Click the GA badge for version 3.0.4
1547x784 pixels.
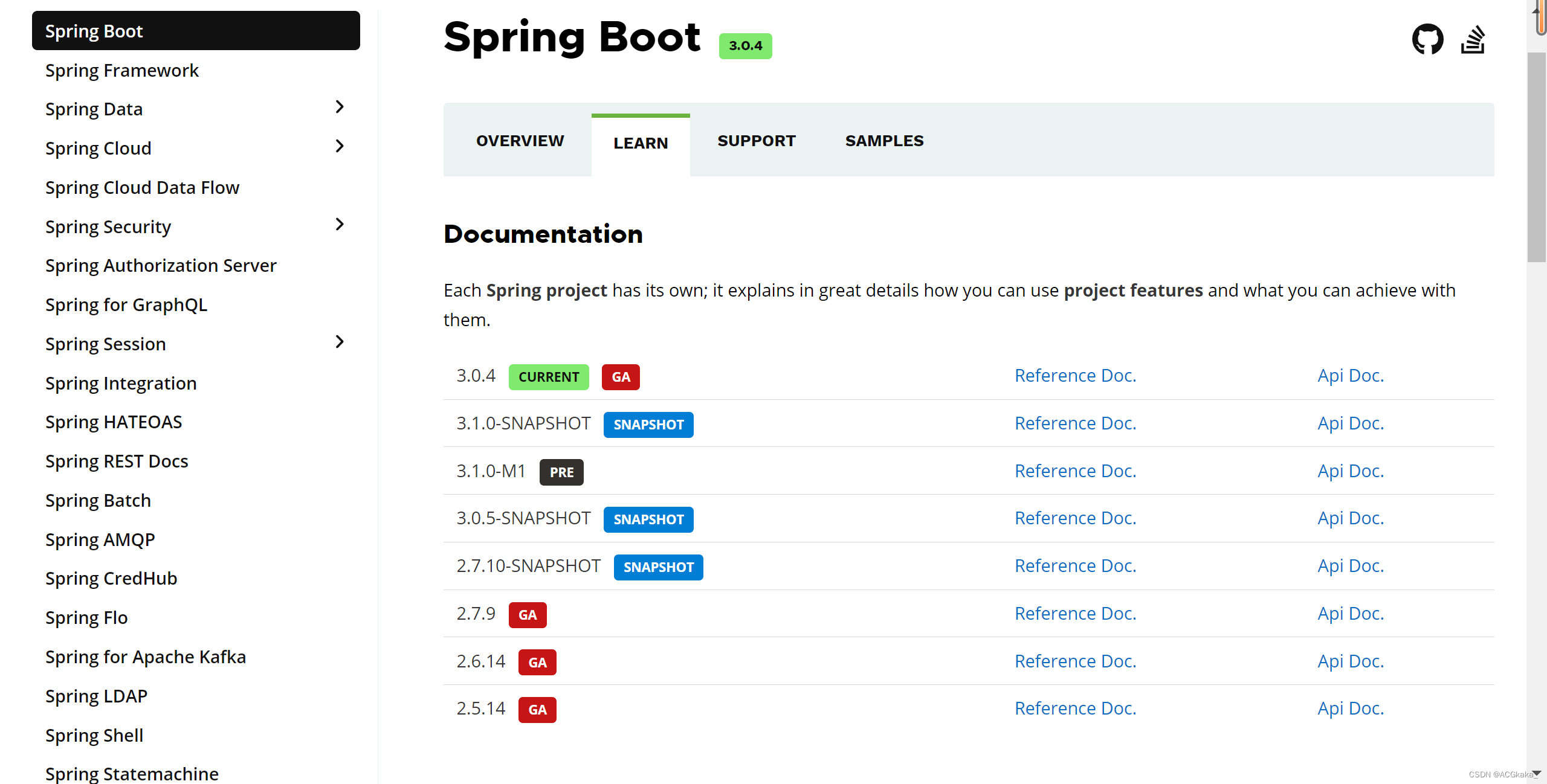(x=620, y=376)
